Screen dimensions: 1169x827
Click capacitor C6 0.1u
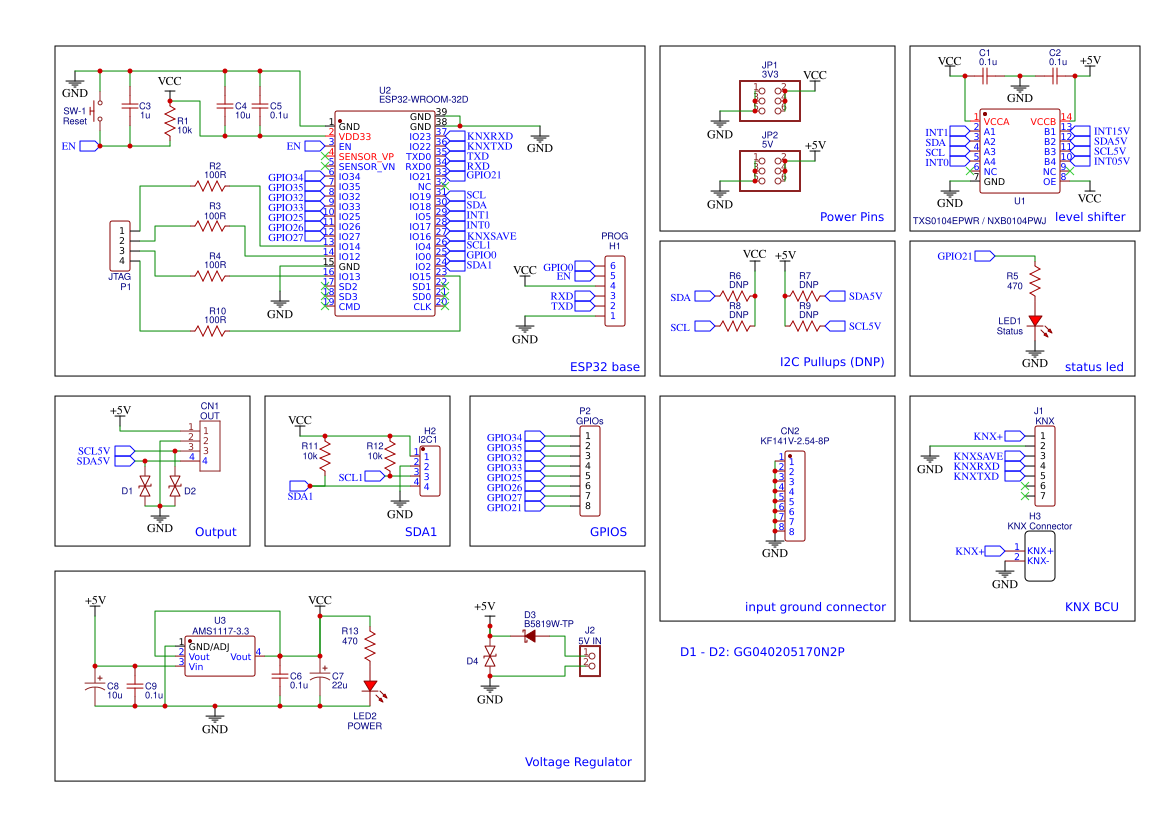tap(280, 676)
